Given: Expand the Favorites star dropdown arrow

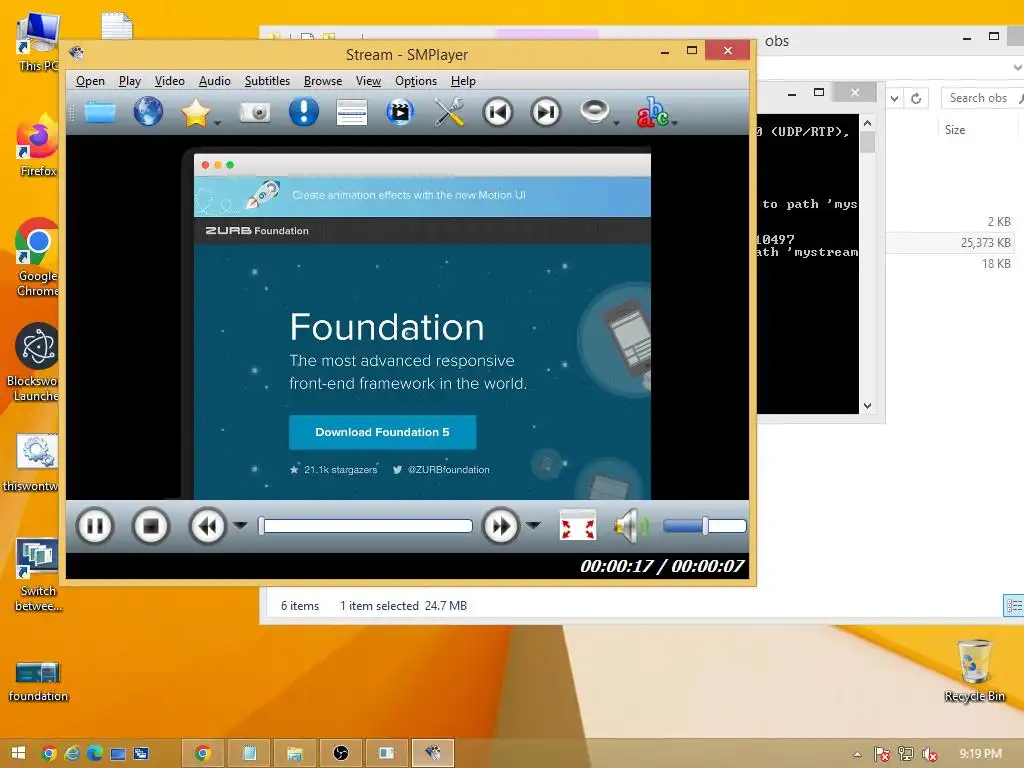Looking at the screenshot, I should [x=217, y=122].
